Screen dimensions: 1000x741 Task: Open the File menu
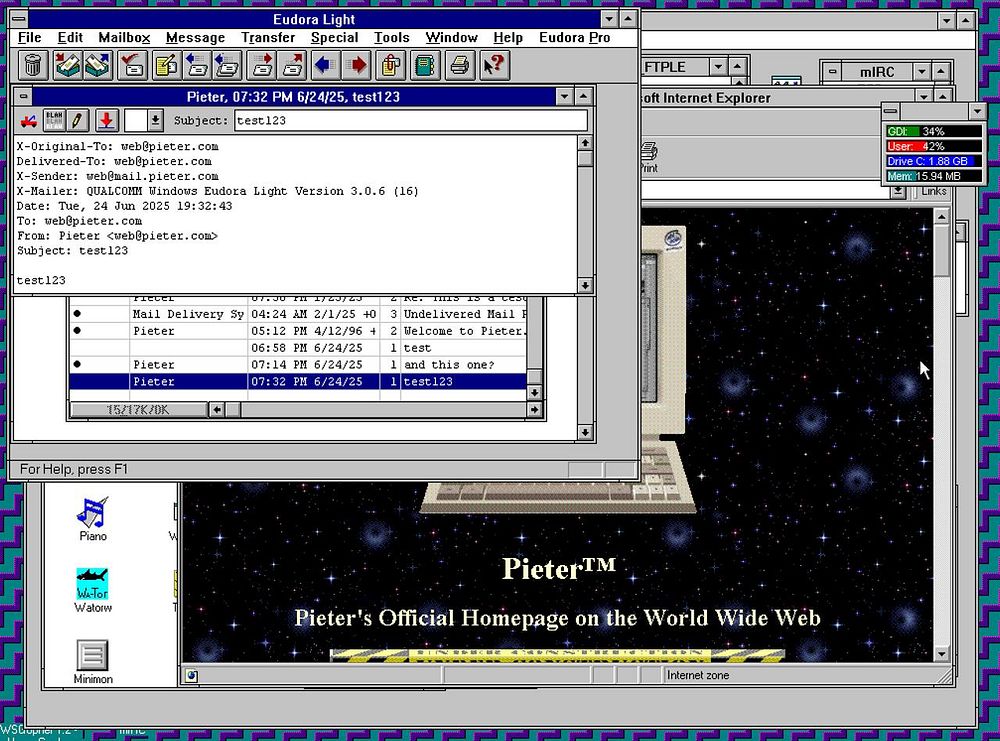point(29,38)
